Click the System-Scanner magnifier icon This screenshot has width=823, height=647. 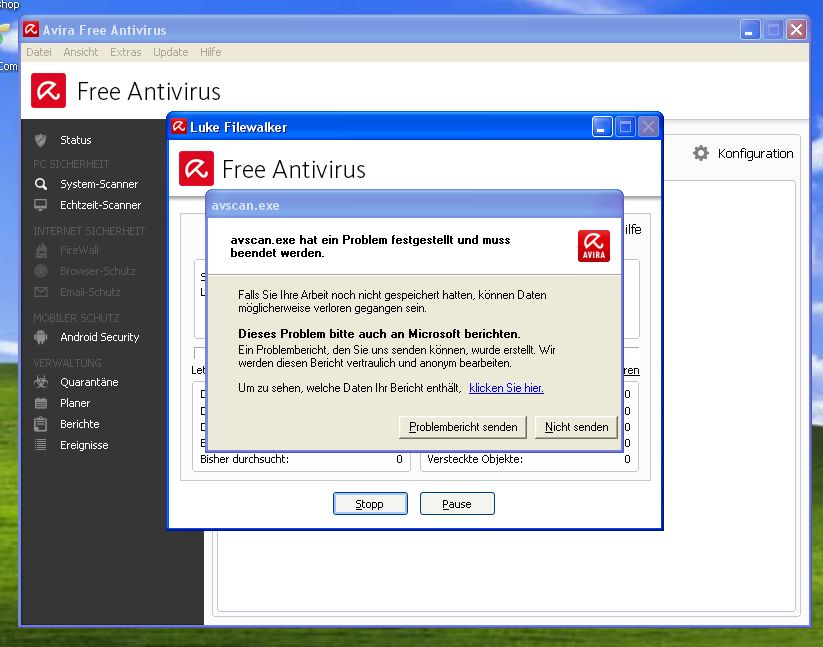[x=40, y=184]
